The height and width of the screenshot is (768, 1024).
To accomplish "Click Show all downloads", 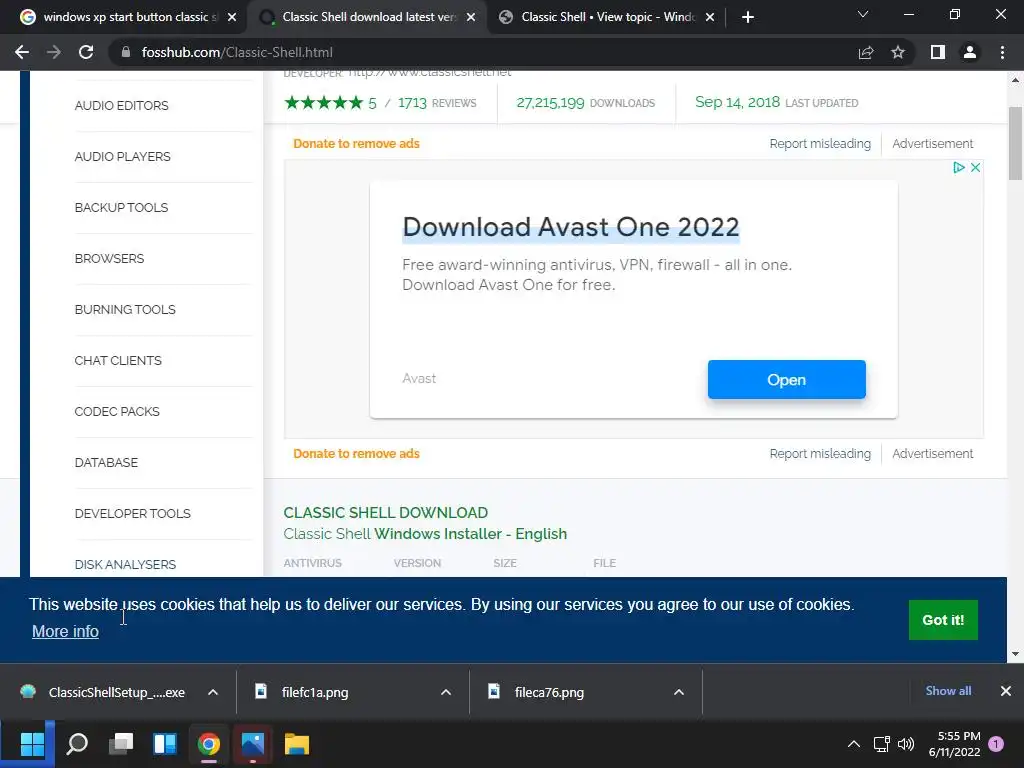I will pyautogui.click(x=948, y=690).
